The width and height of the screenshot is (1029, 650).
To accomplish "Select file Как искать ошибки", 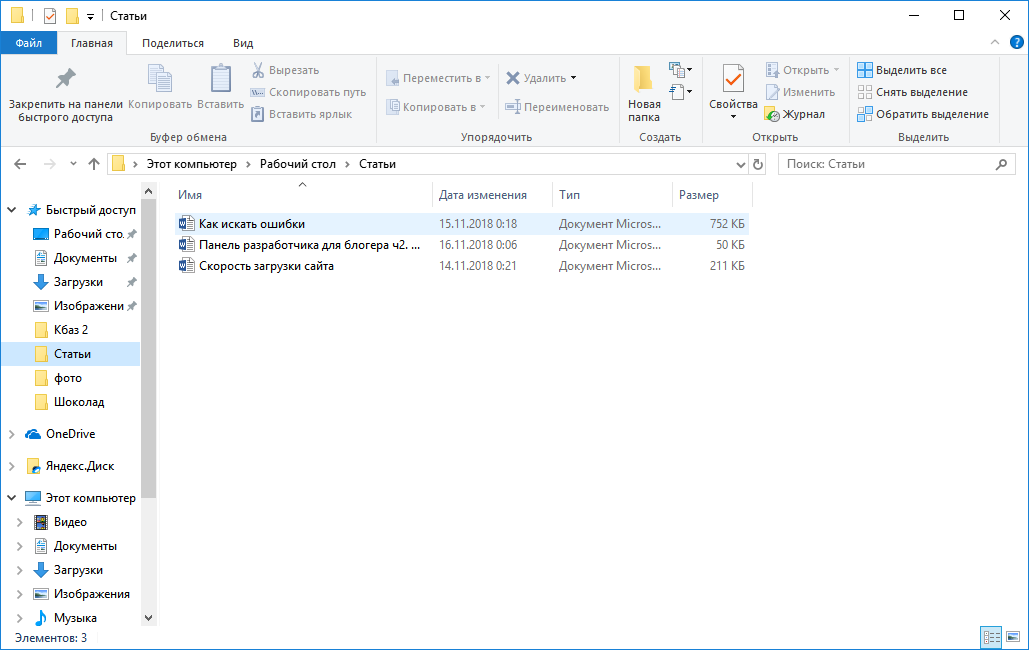I will pos(462,224).
